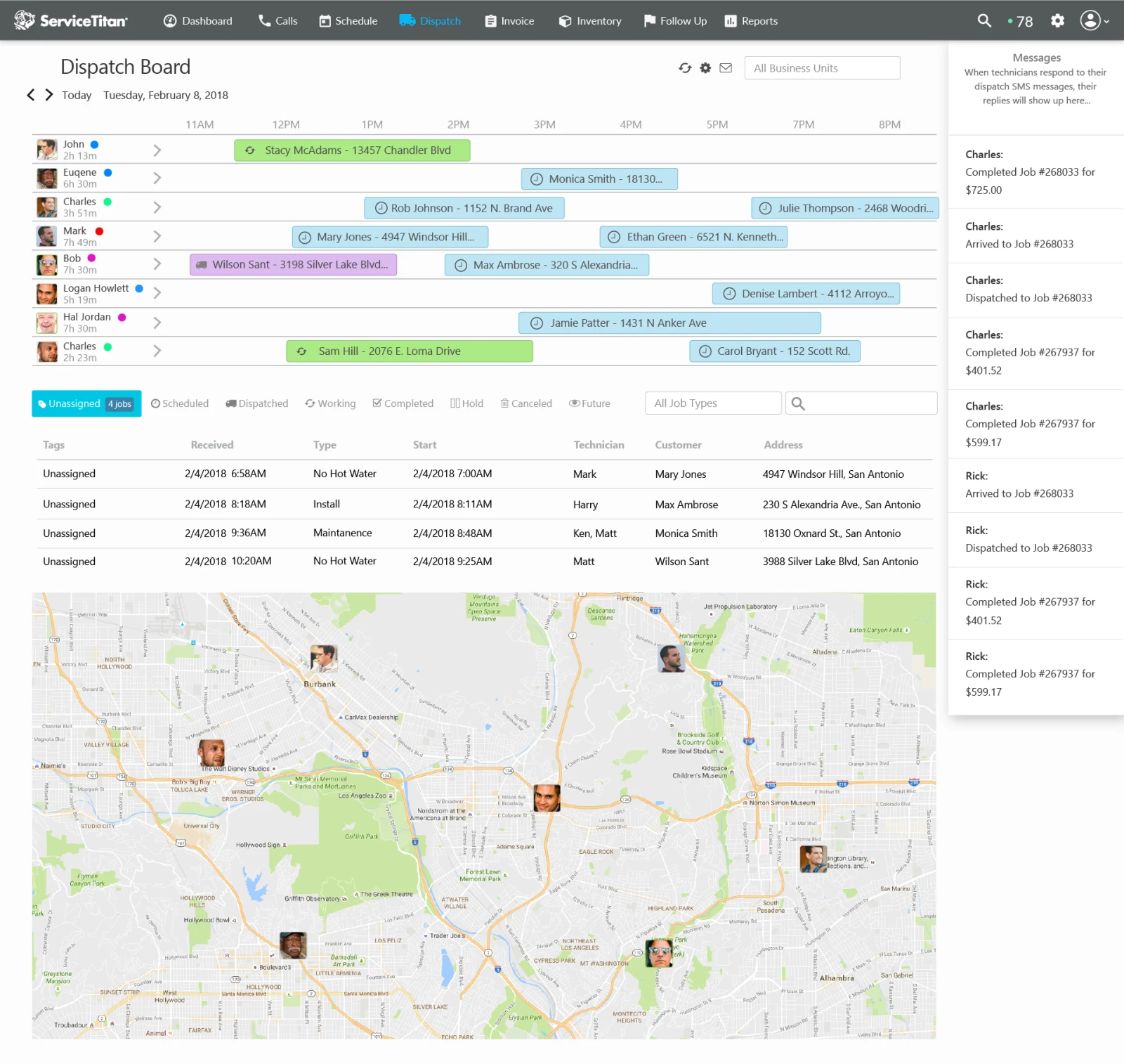The image size is (1124, 1064).
Task: Select the Dispatch navigation icon
Action: coord(407,20)
